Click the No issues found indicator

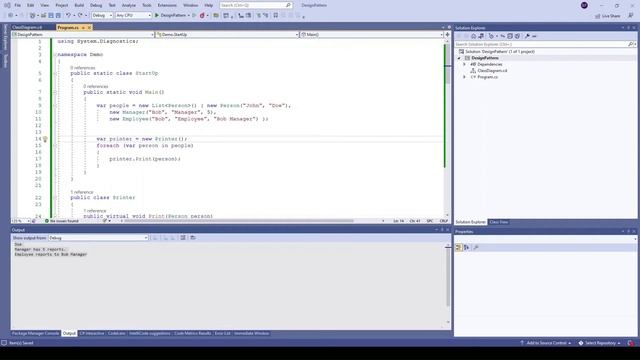tap(62, 221)
